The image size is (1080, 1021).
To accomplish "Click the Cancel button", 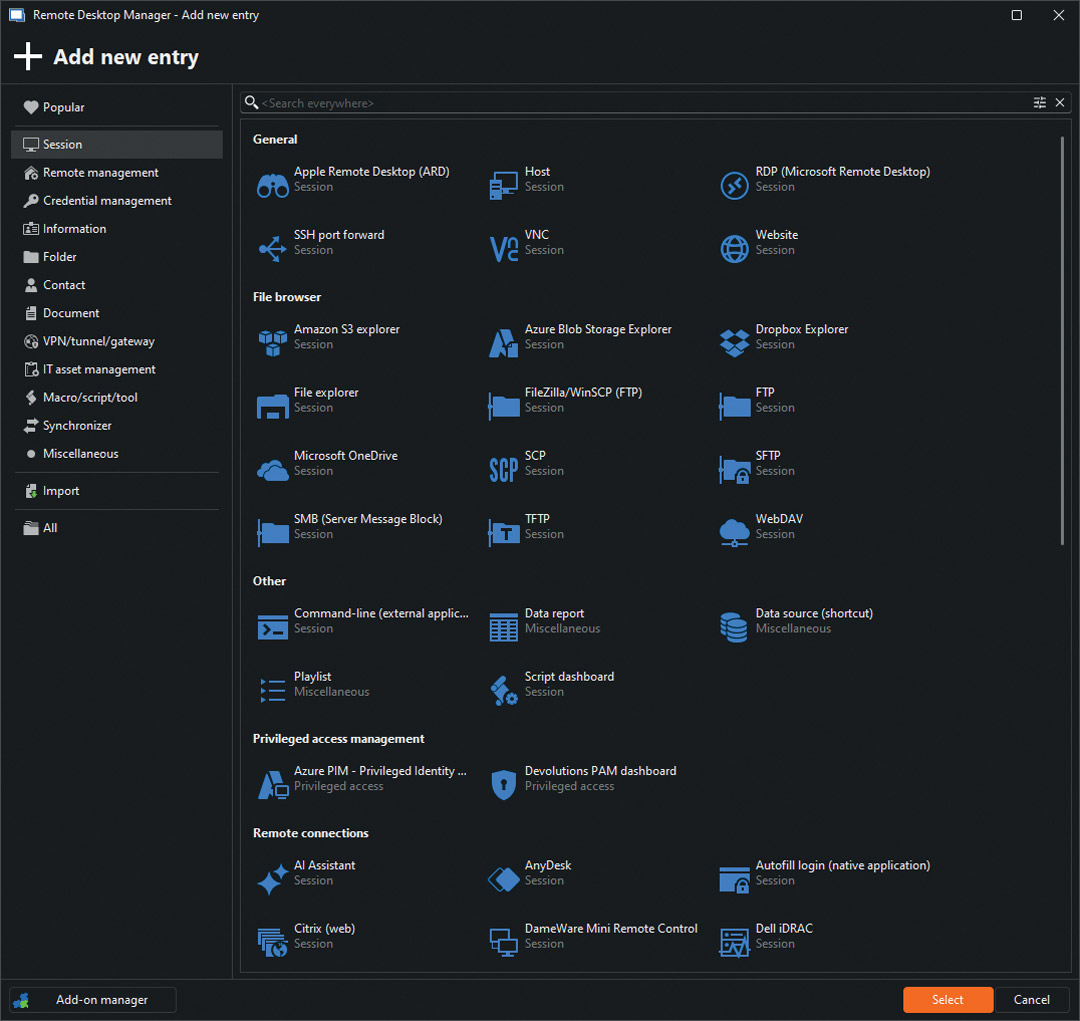I will click(x=1031, y=1000).
